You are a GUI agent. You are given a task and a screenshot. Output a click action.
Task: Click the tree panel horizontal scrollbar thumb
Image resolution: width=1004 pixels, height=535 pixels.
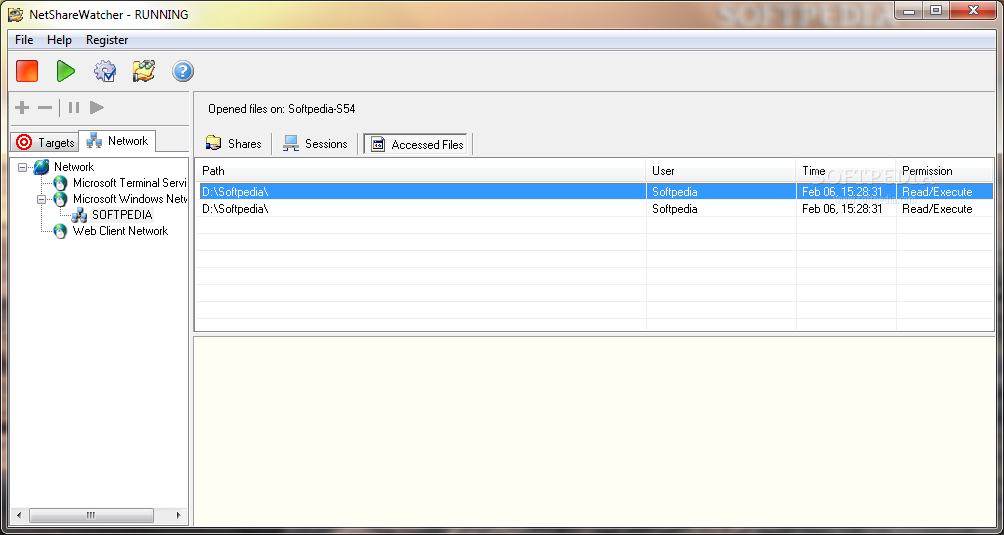point(91,515)
